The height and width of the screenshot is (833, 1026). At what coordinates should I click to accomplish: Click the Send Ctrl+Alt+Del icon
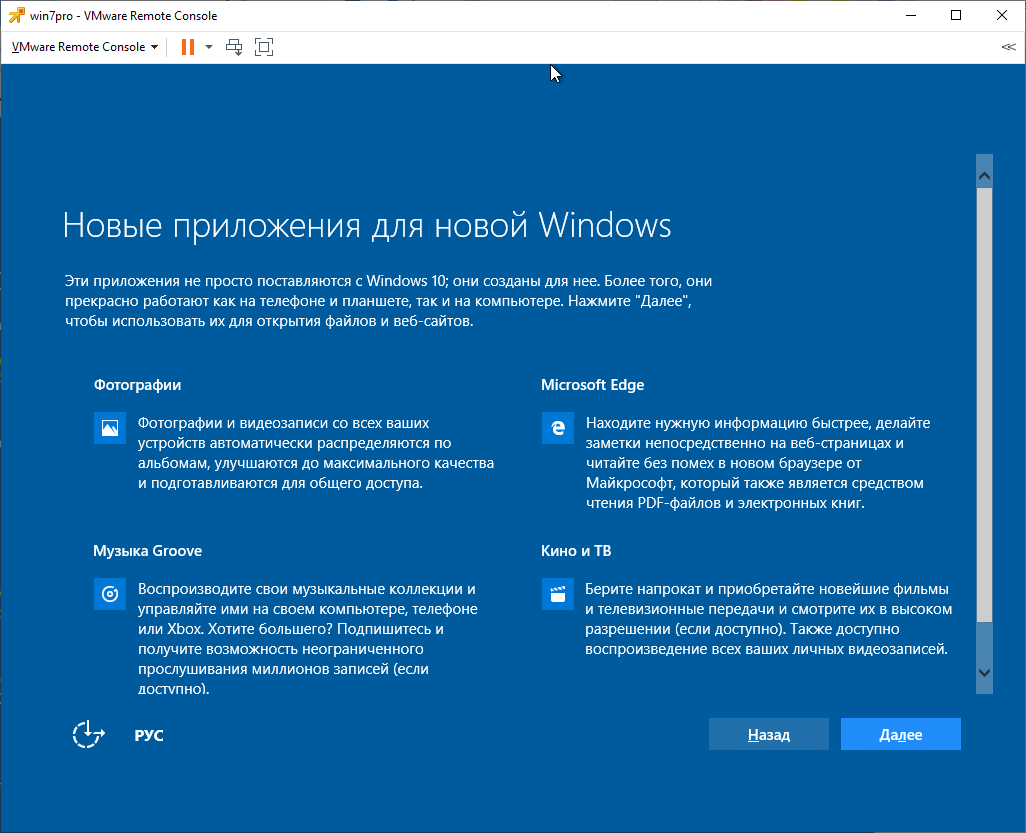pyautogui.click(x=234, y=47)
